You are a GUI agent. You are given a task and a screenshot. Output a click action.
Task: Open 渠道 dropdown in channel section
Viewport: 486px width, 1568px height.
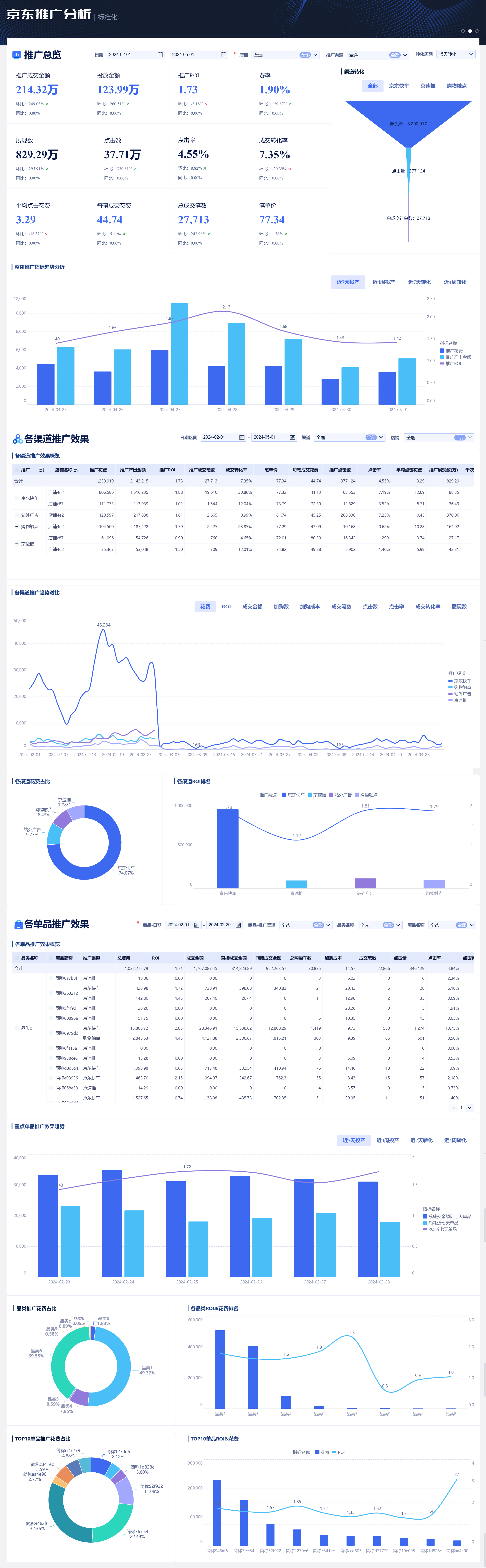(x=350, y=438)
